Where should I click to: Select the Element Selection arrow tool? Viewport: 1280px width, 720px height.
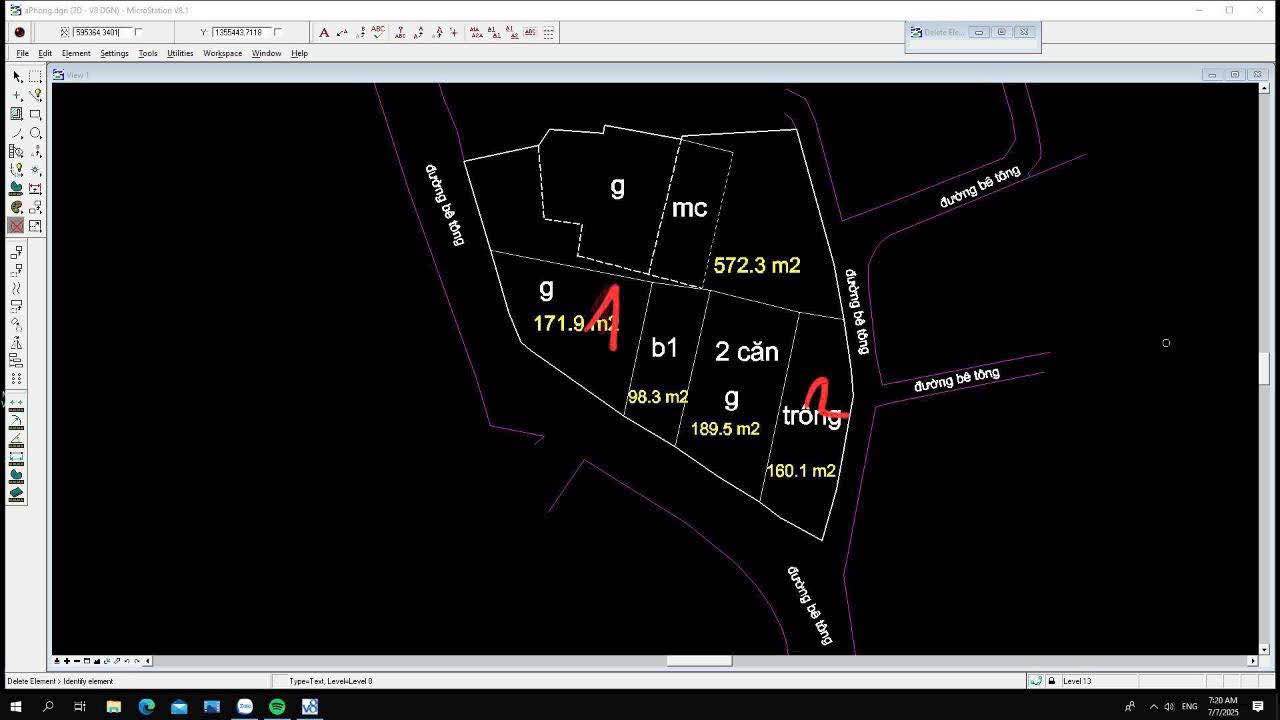click(x=17, y=77)
